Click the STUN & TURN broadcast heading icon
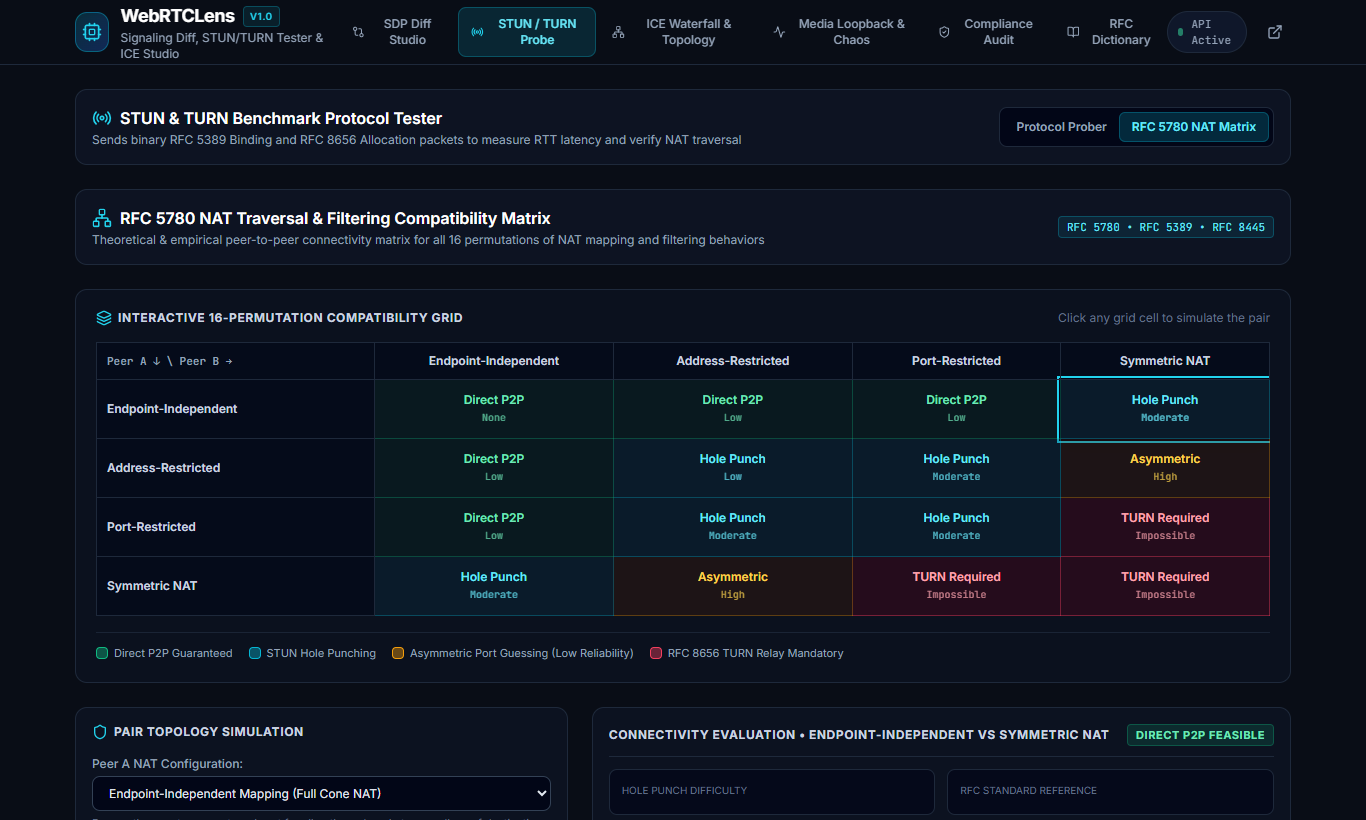The width and height of the screenshot is (1366, 820). [101, 118]
